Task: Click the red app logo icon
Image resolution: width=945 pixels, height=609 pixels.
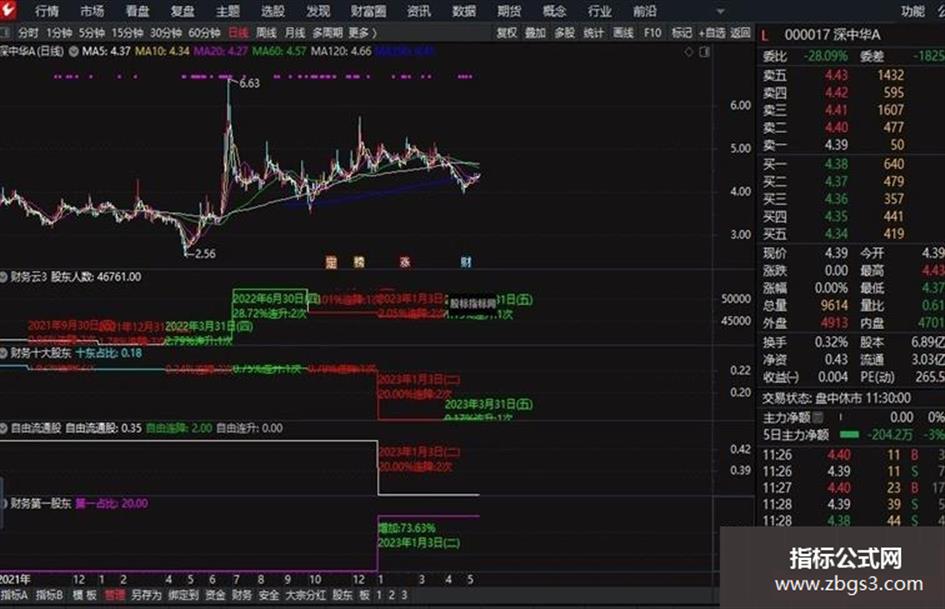Action: pyautogui.click(x=8, y=9)
